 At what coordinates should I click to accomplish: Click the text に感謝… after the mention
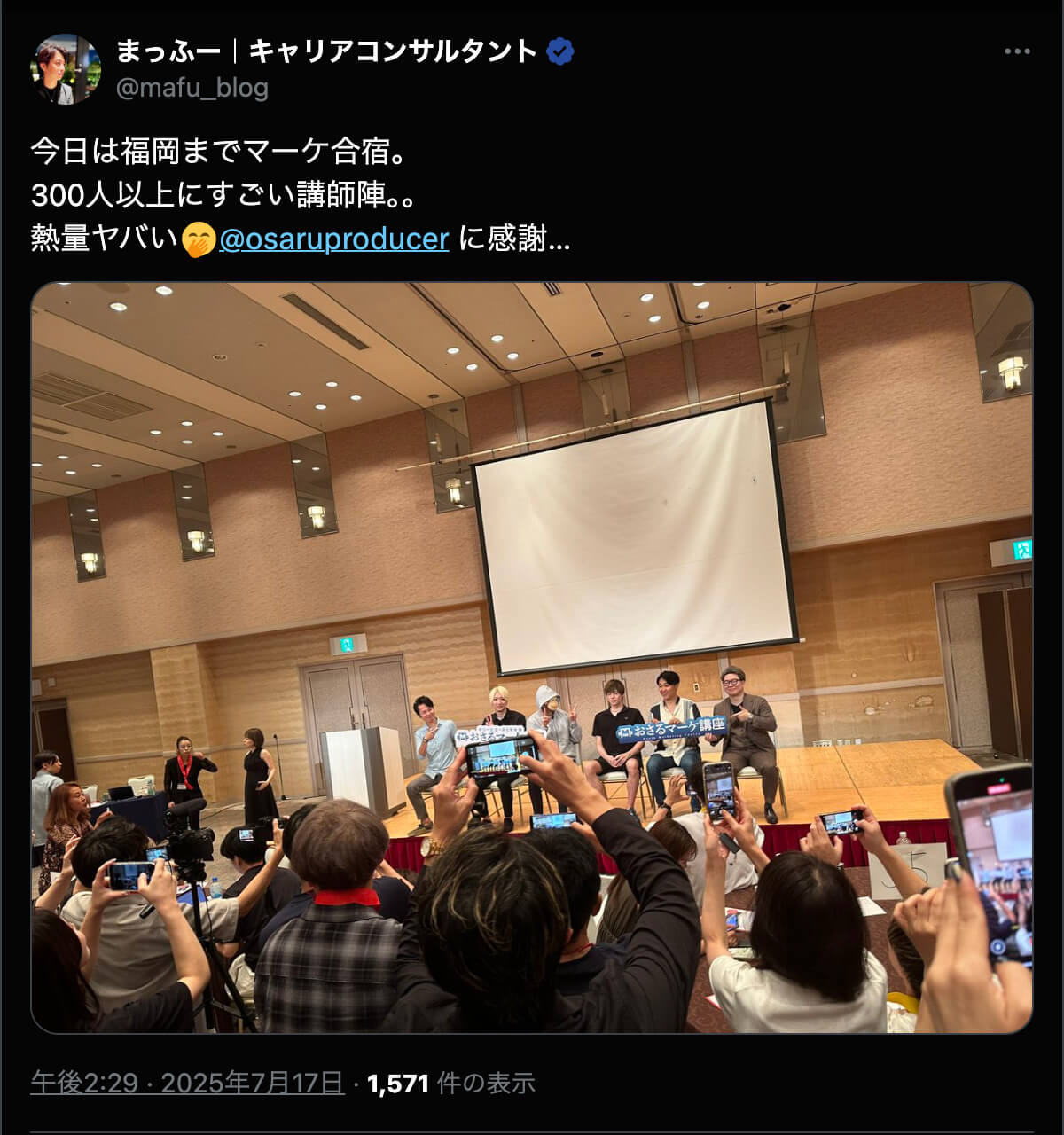pos(514,239)
